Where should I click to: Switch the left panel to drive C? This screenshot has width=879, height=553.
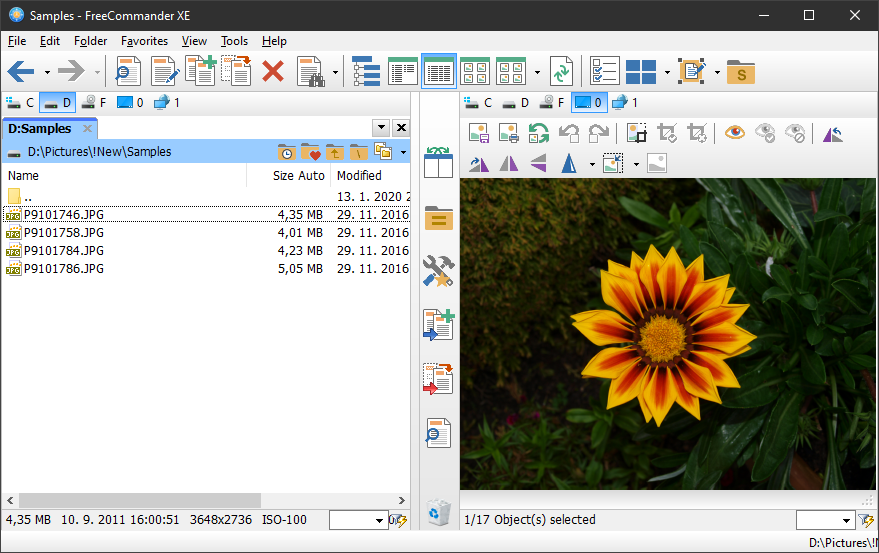coord(19,102)
